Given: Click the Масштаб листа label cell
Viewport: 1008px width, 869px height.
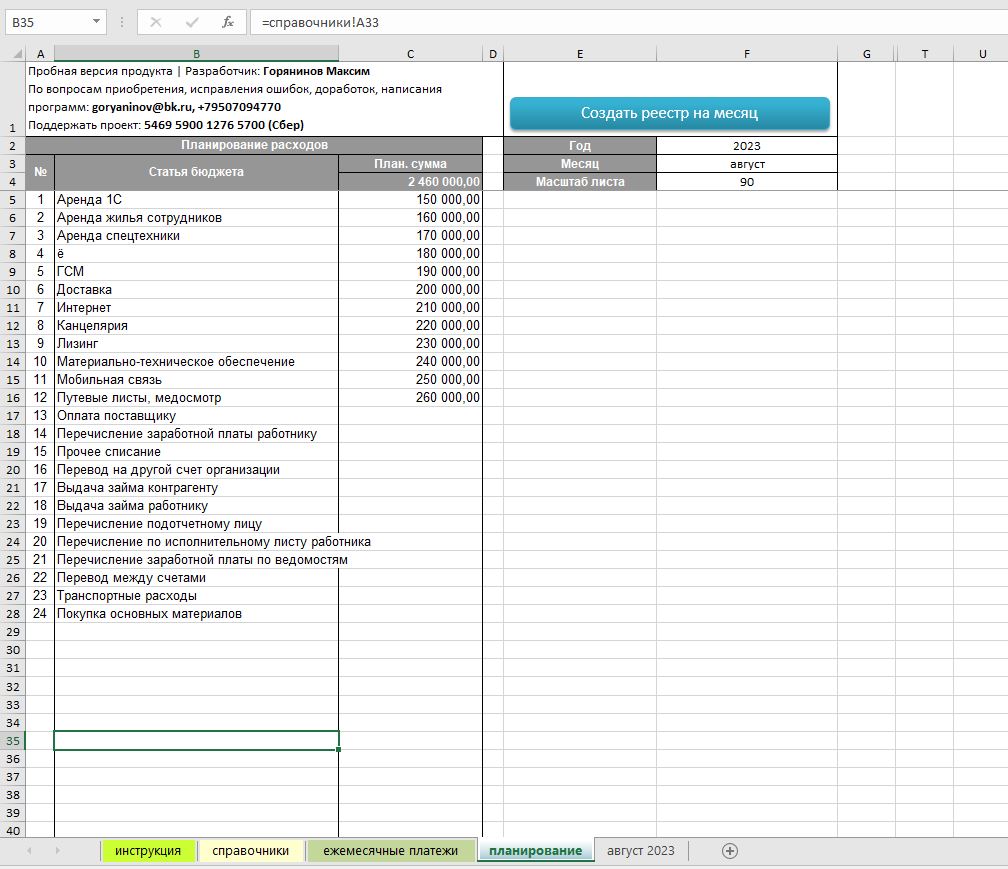Looking at the screenshot, I should [x=580, y=182].
